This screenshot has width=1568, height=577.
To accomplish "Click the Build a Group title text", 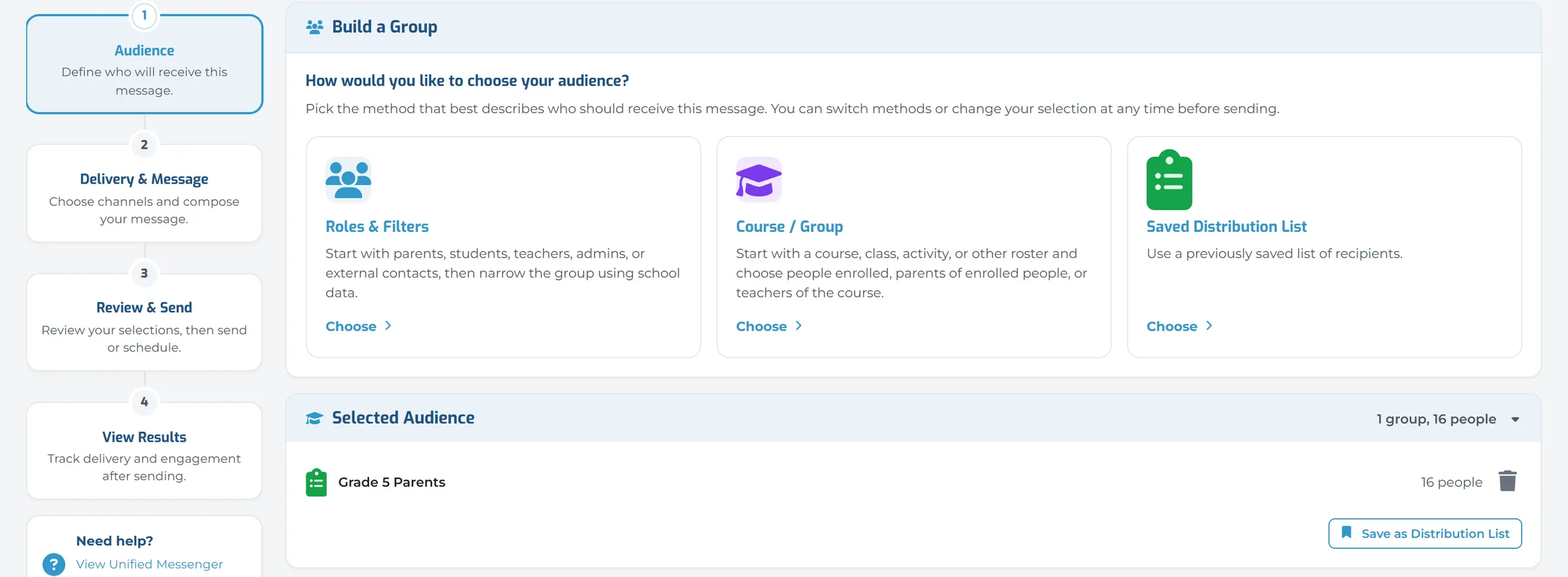I will [385, 27].
